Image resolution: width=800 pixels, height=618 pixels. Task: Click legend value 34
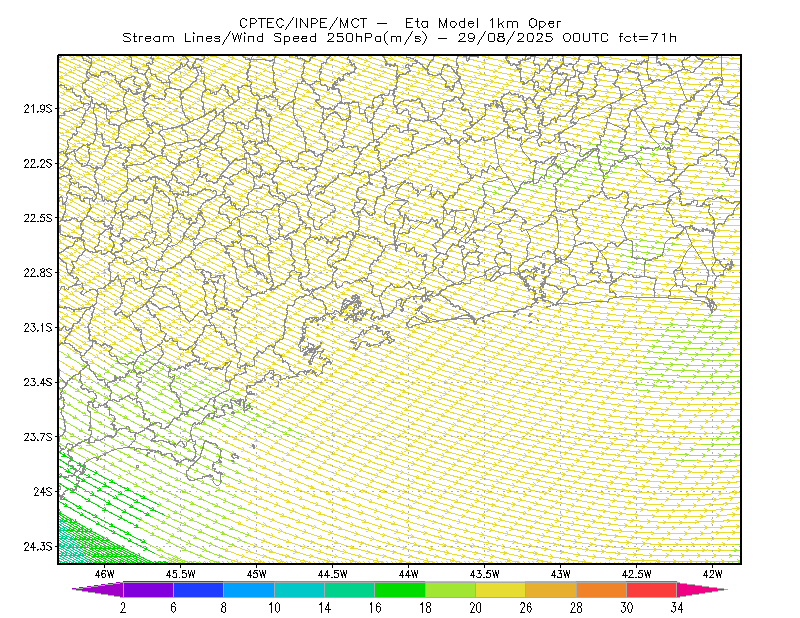point(677,608)
